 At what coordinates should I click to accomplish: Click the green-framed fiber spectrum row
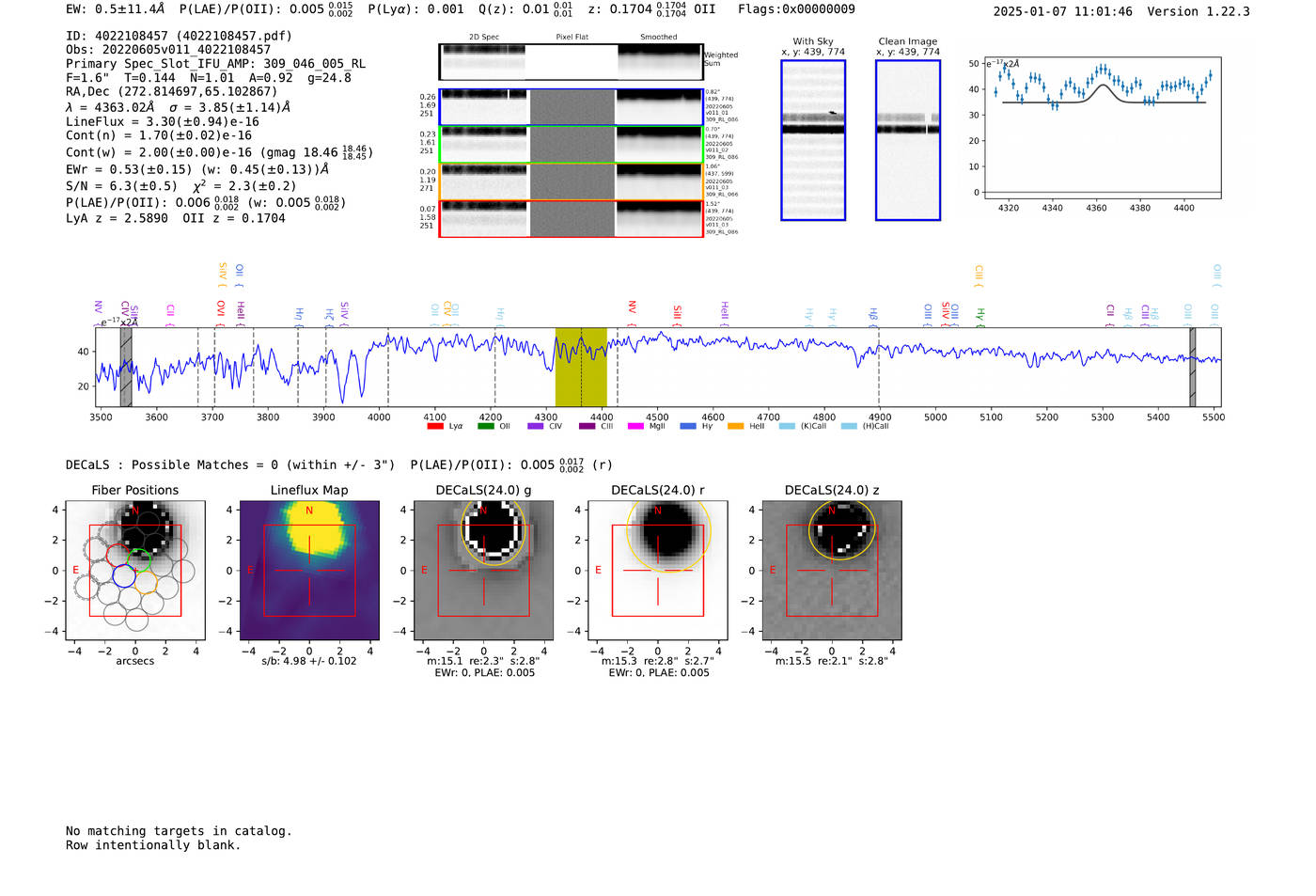571,145
